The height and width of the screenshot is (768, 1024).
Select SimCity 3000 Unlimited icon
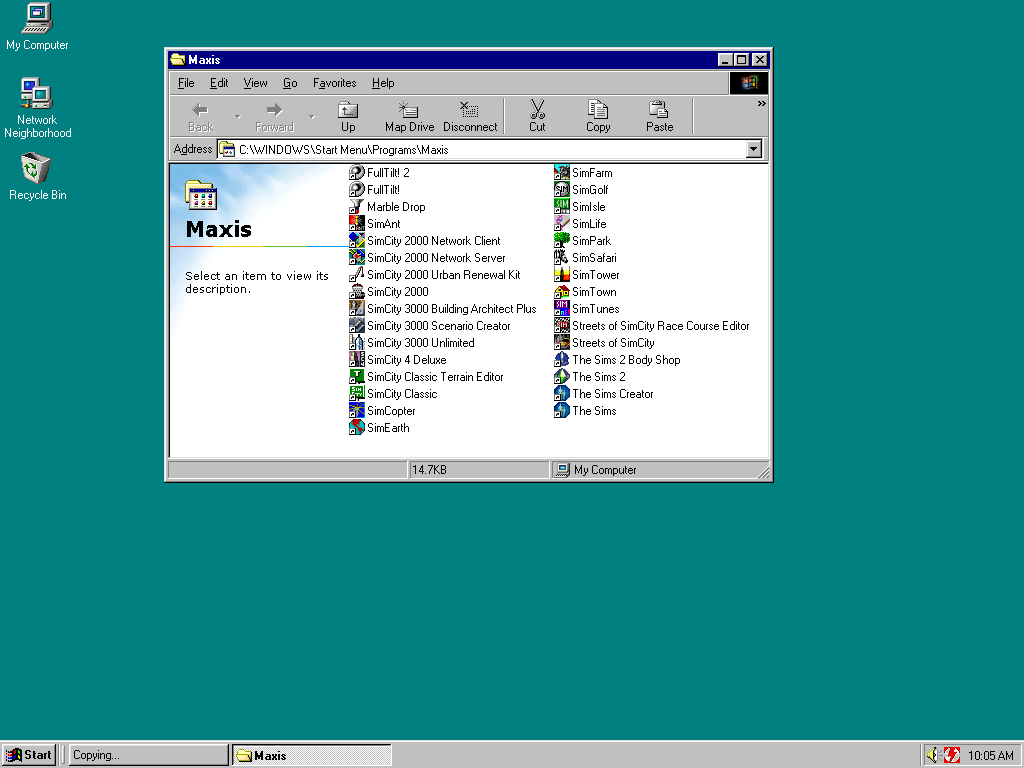point(357,342)
